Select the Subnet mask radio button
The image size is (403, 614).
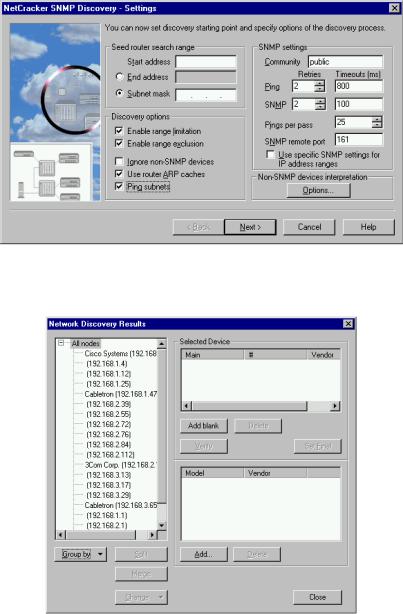pyautogui.click(x=120, y=93)
